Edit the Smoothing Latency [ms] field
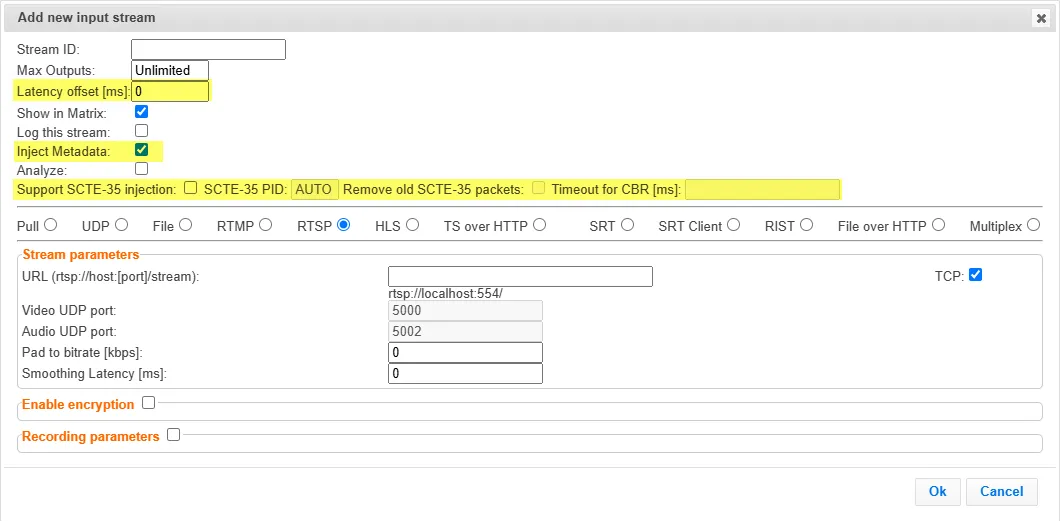 465,374
